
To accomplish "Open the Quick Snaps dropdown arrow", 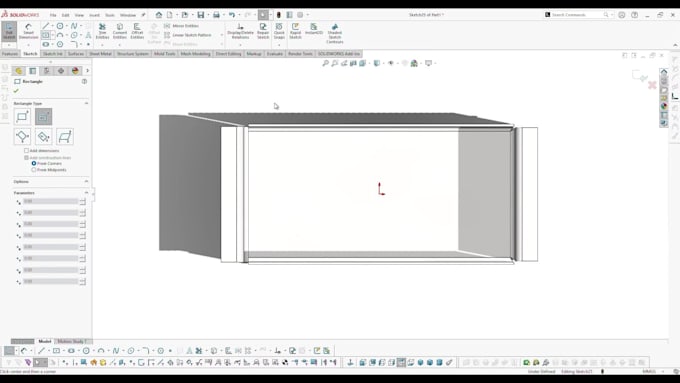I will click(279, 45).
